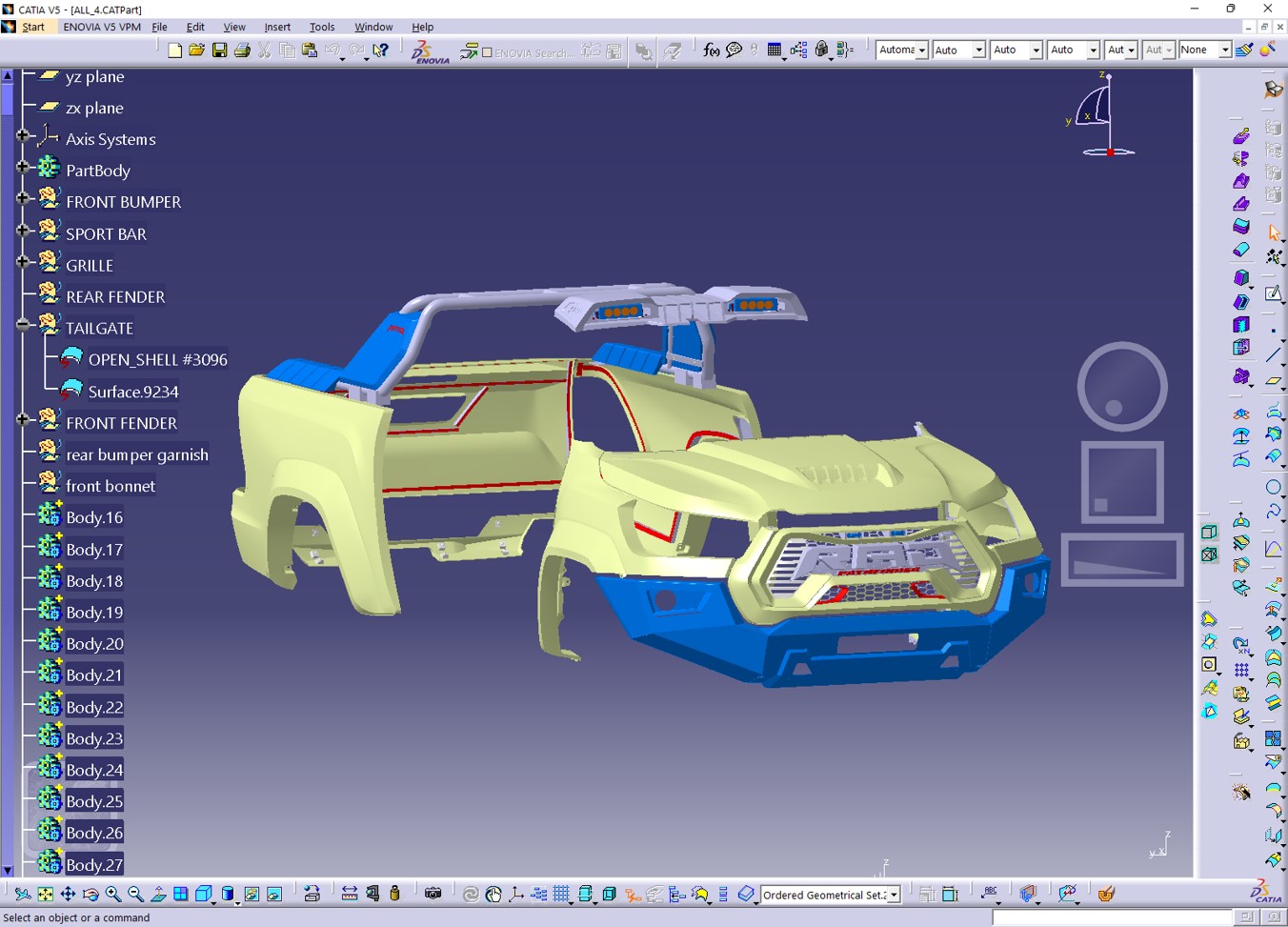Select Surface.9234 in the tree
This screenshot has height=927, width=1288.
(x=133, y=392)
